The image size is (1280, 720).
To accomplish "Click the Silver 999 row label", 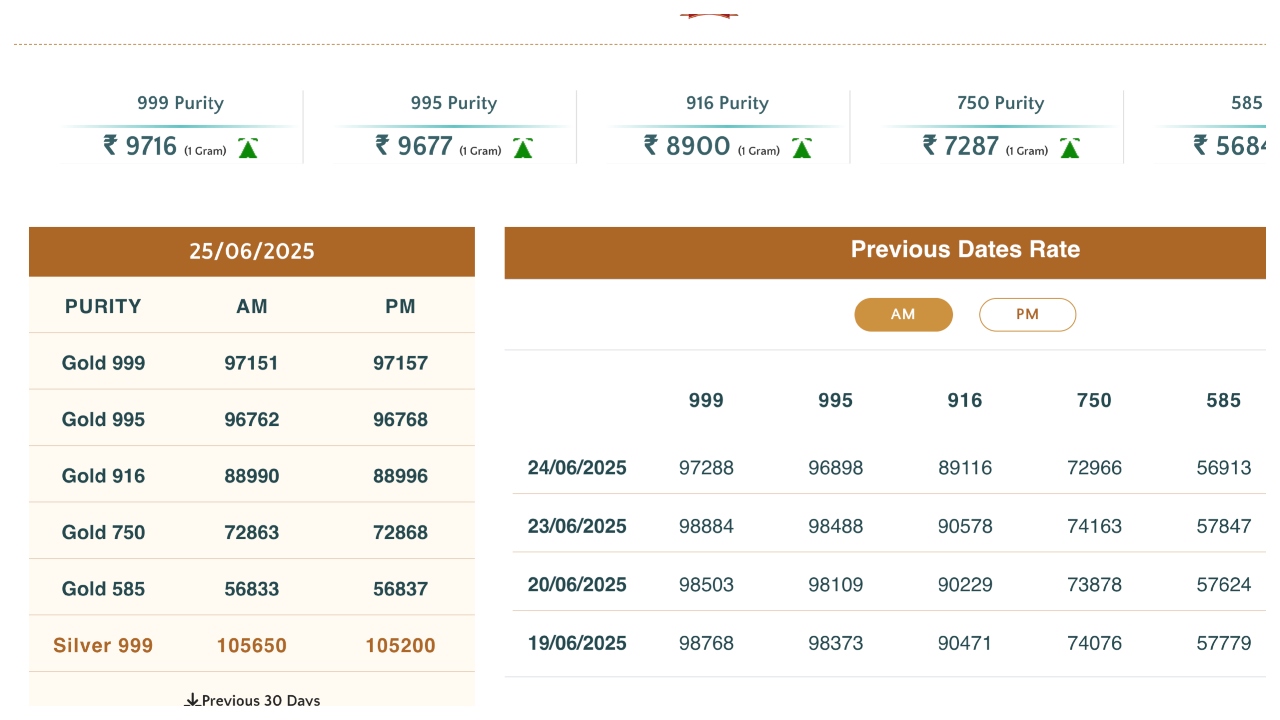I will [x=103, y=646].
